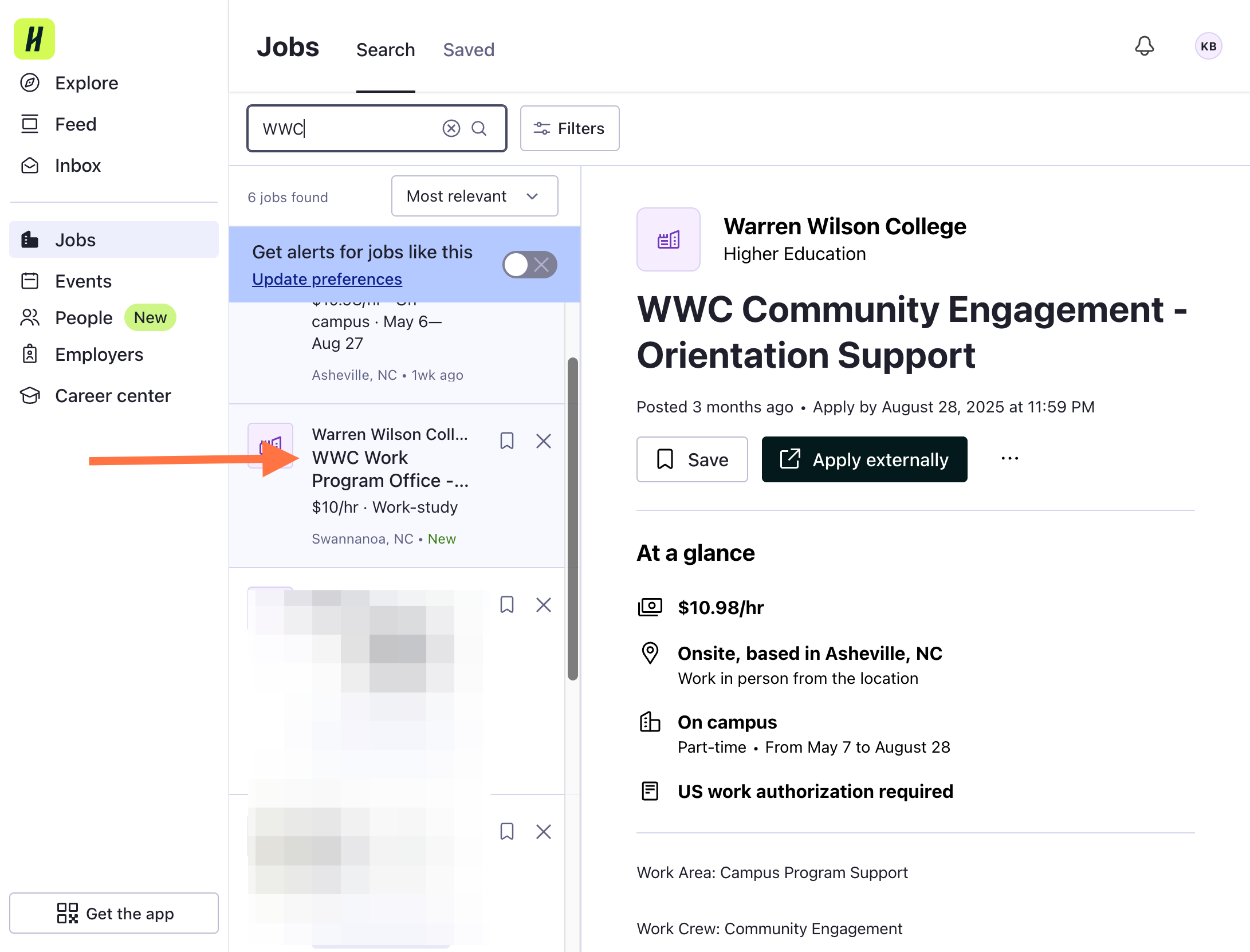
Task: Switch to the Saved tab
Action: (469, 50)
